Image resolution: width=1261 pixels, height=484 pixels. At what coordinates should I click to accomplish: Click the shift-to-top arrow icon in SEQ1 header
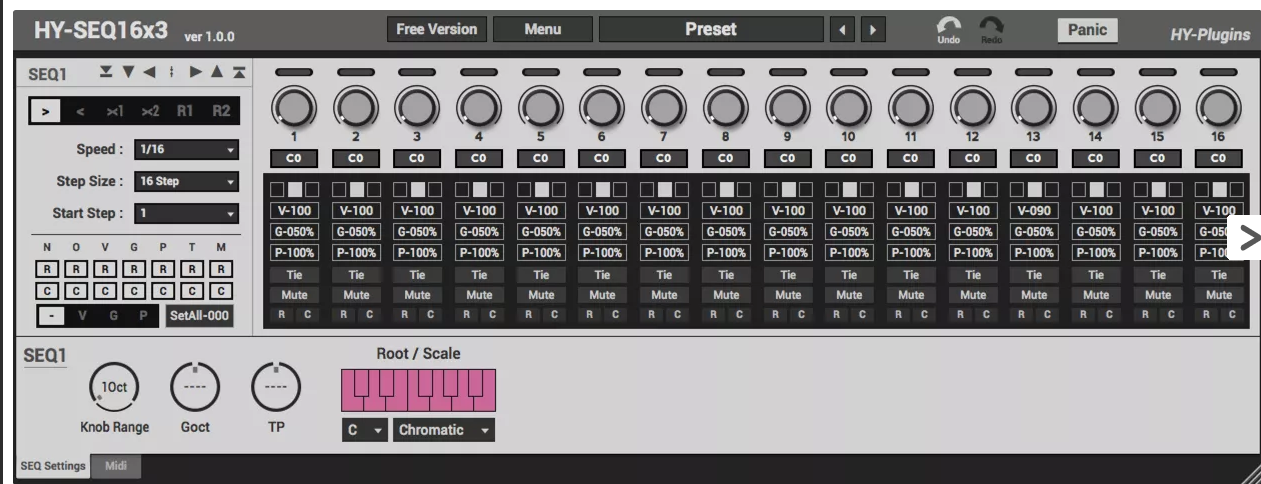pyautogui.click(x=240, y=73)
